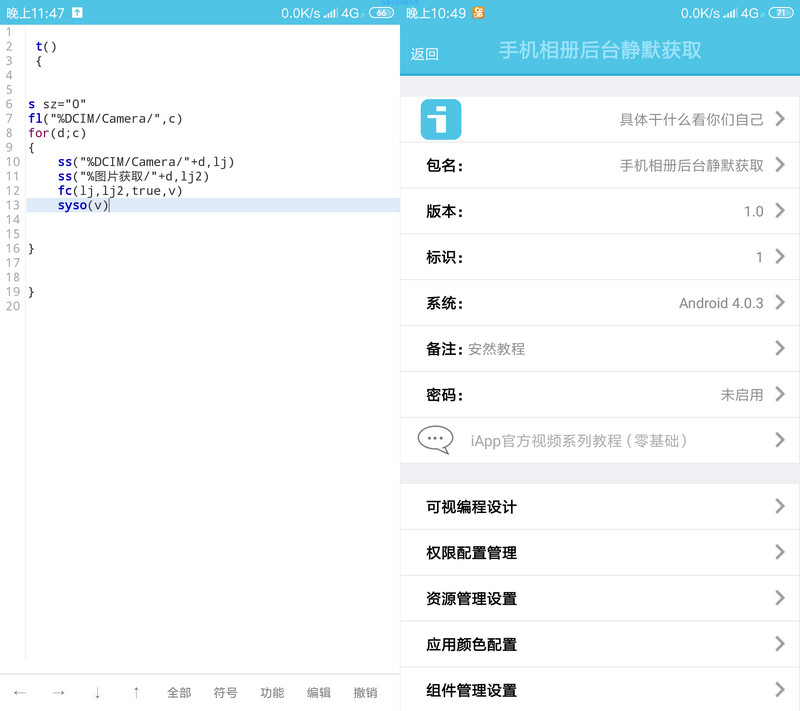Open 可视编程设计 settings entry
The height and width of the screenshot is (711, 800).
coord(600,506)
